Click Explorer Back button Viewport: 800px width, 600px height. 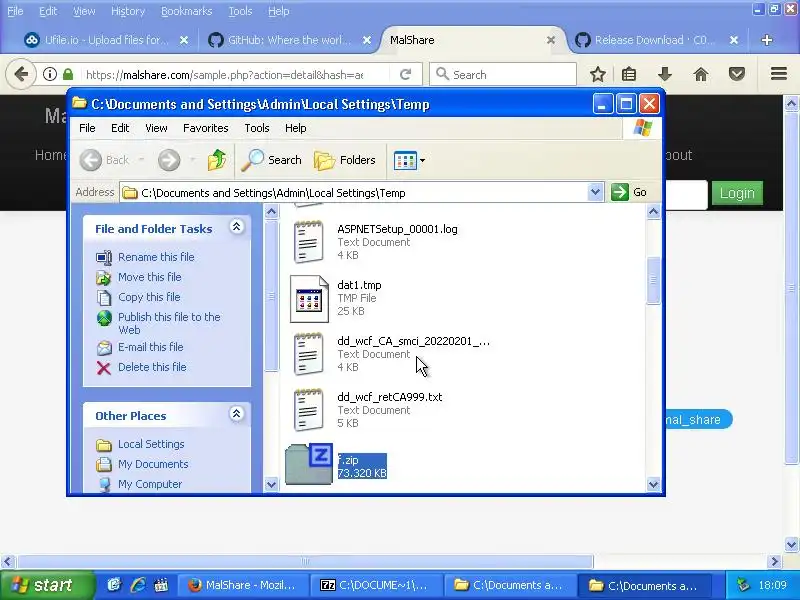click(x=105, y=160)
